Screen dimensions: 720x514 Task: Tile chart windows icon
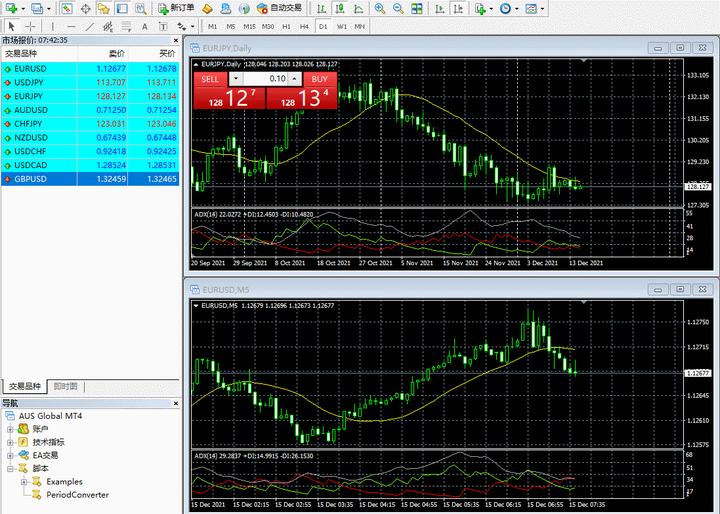[416, 8]
